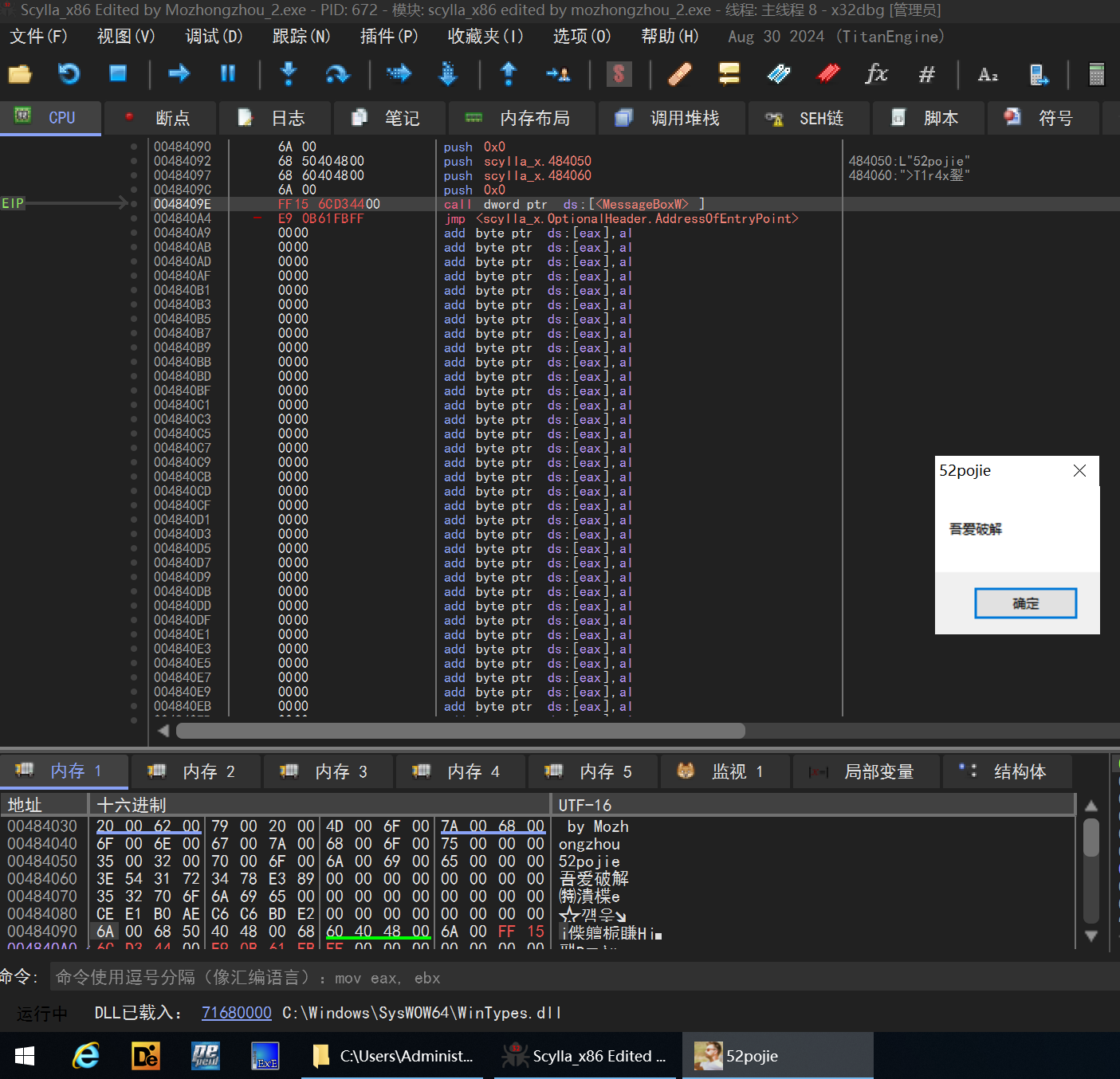1120x1079 pixels.
Task: Launch the Scylla plugin icon
Action: 619,74
